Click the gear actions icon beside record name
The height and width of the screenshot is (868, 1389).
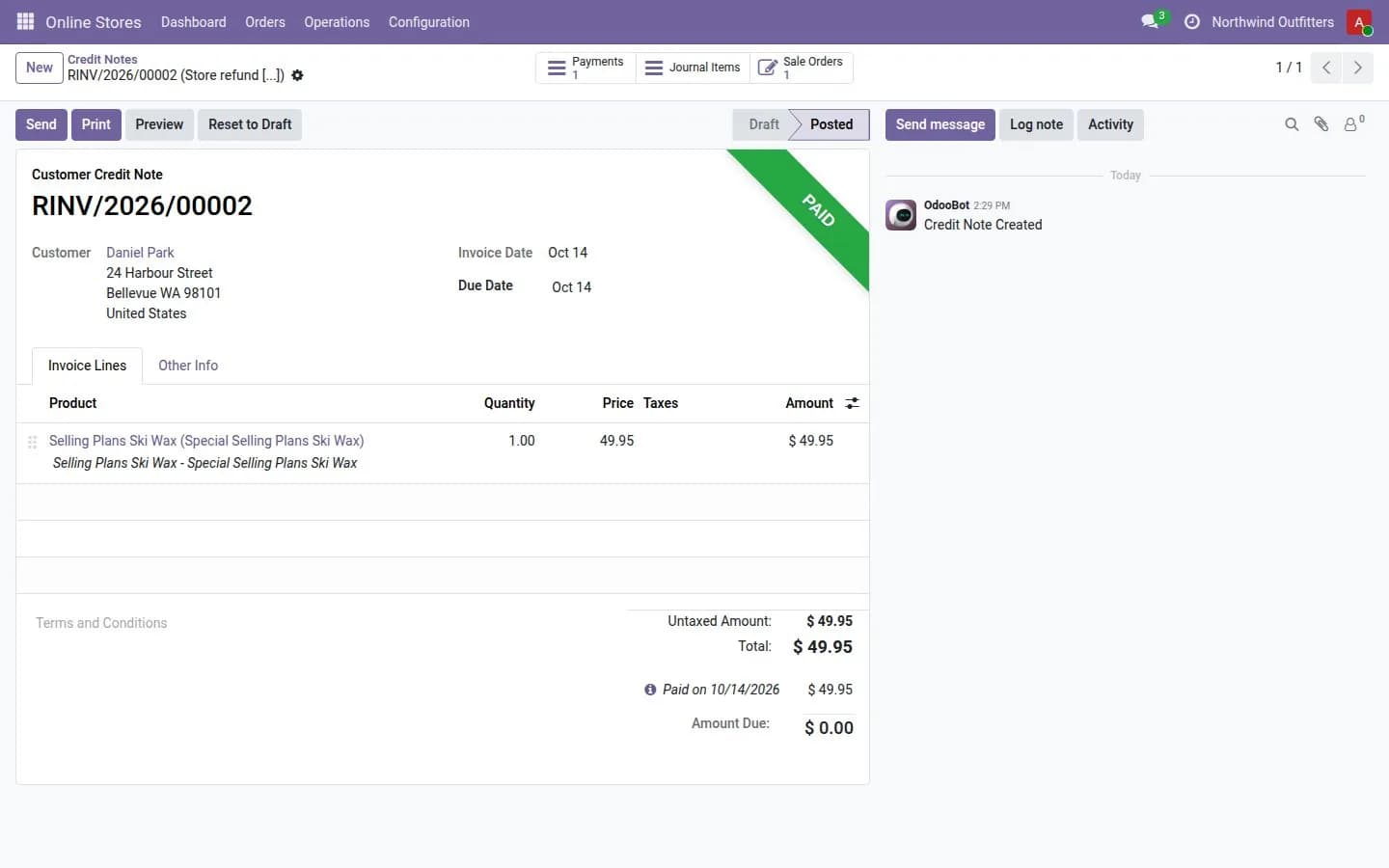pyautogui.click(x=297, y=75)
